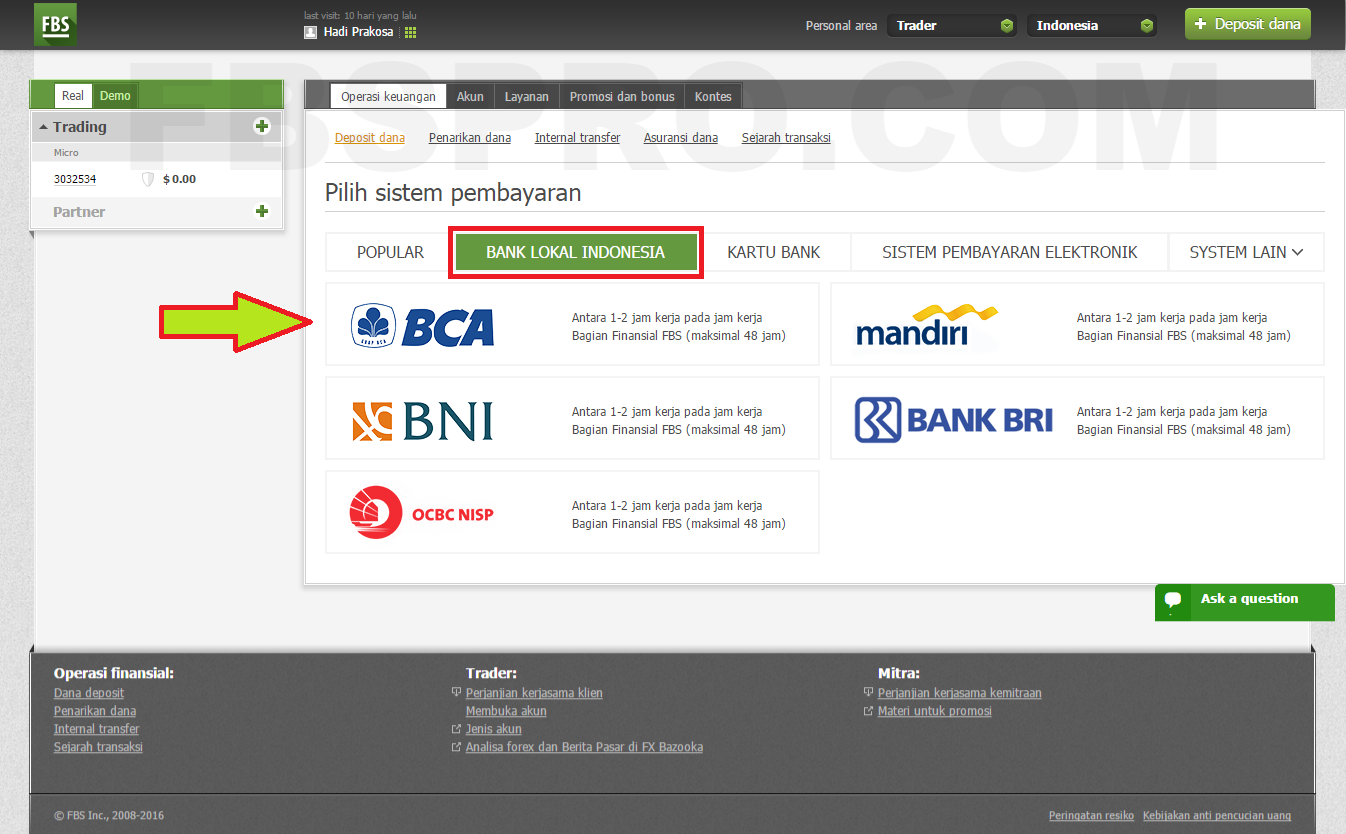Open footer Penarikan dana link
This screenshot has width=1346, height=834.
[x=95, y=711]
